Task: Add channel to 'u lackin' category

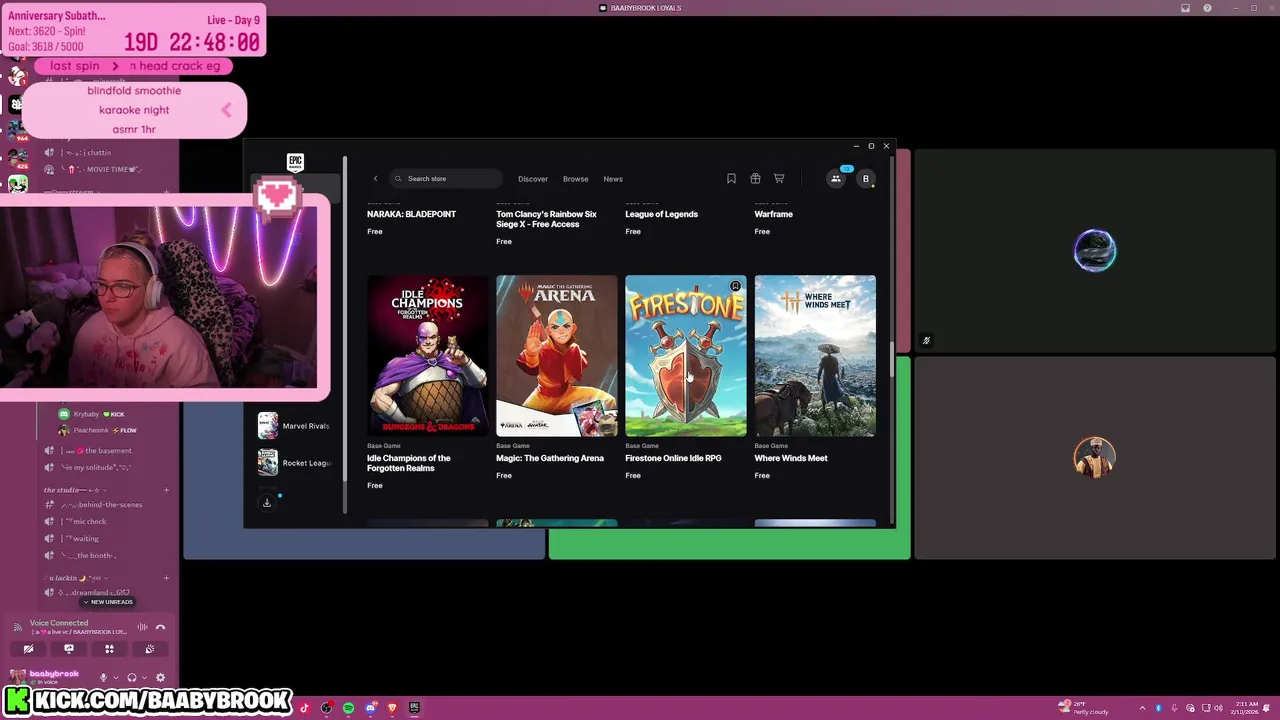Action: pyautogui.click(x=166, y=578)
